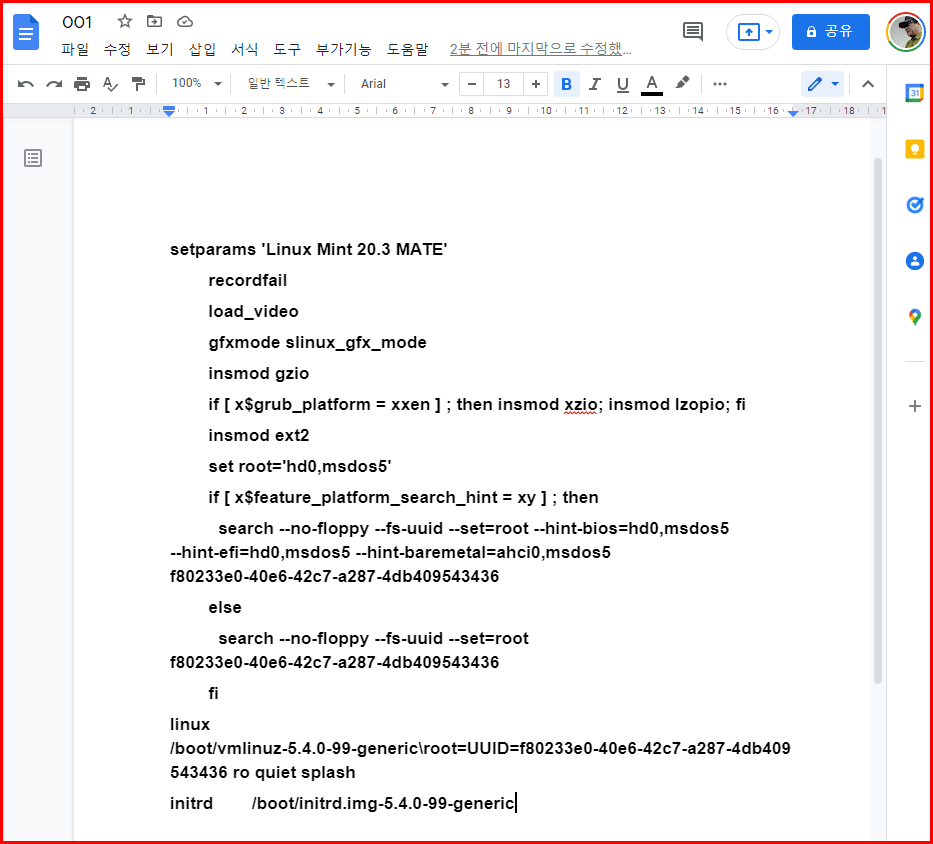Star the document 001

[124, 21]
